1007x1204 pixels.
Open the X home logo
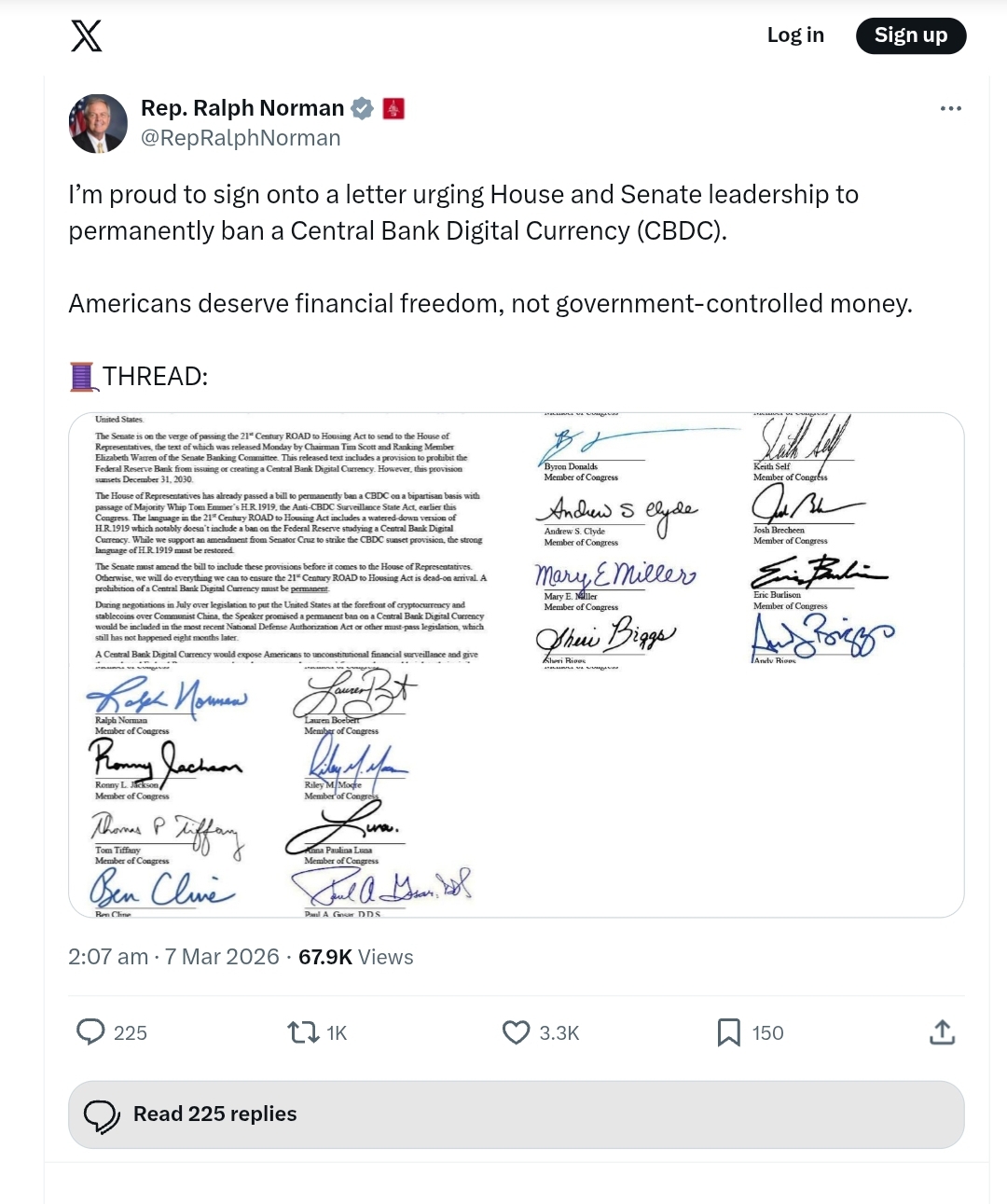86,35
